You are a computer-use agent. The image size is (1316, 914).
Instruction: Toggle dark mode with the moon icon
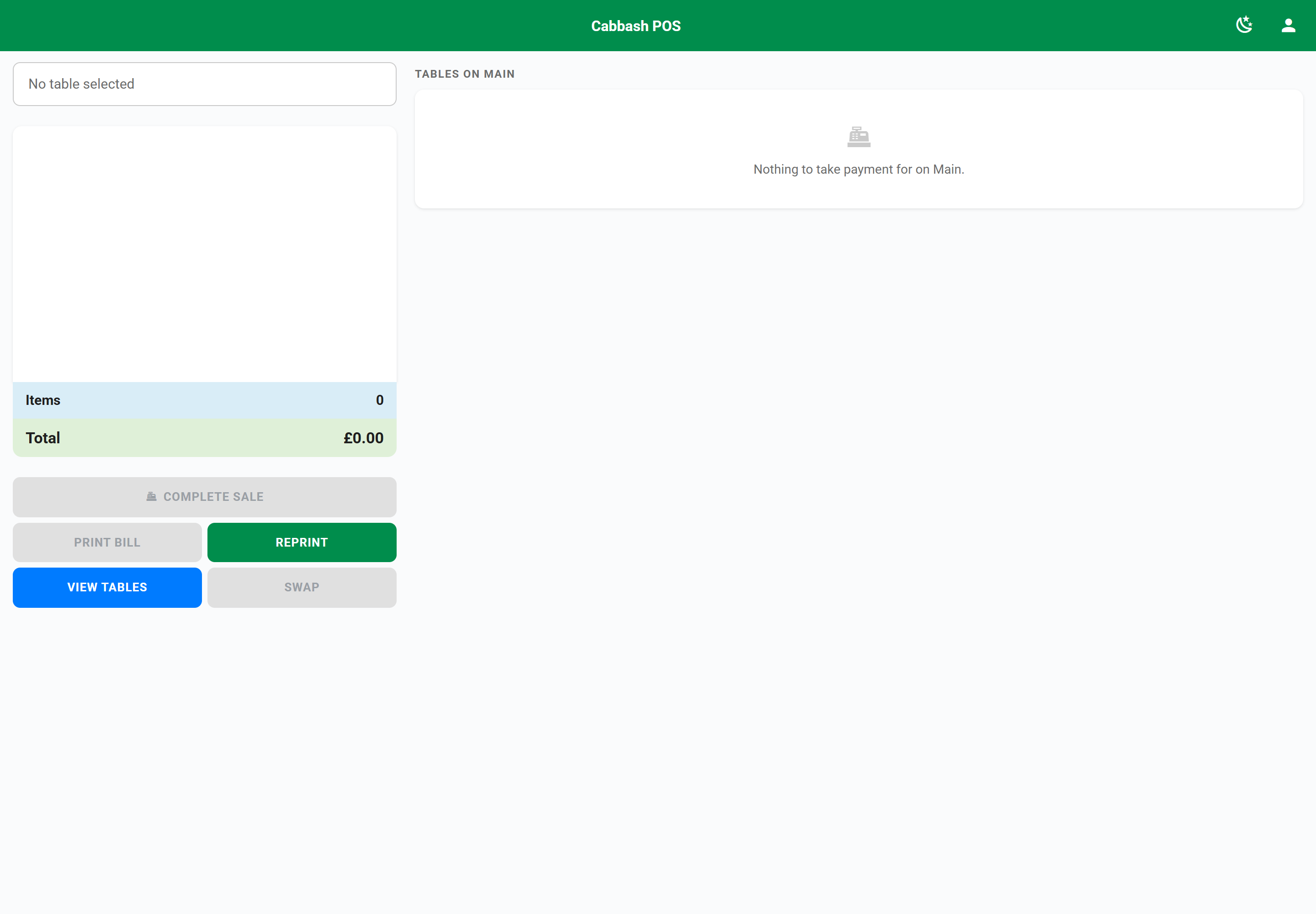coord(1244,25)
